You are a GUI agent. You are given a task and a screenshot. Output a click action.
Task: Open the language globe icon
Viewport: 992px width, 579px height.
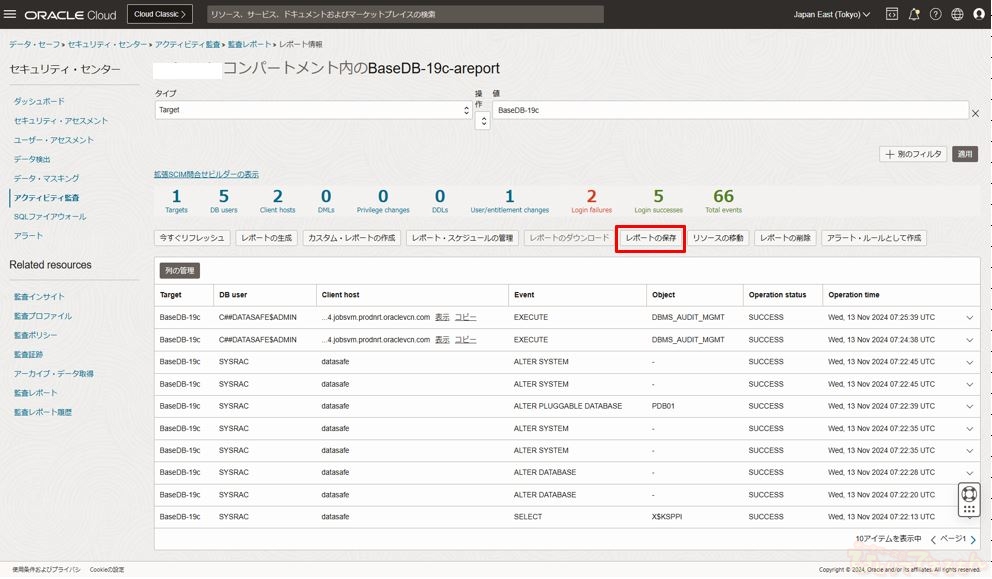[x=958, y=15]
